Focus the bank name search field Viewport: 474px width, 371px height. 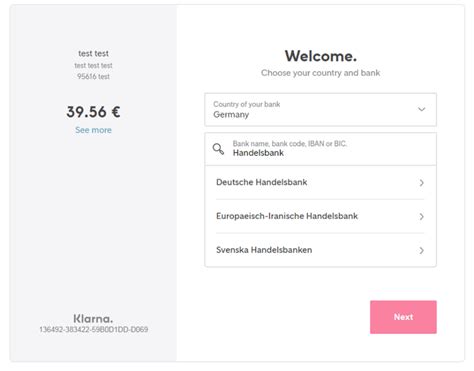click(x=320, y=149)
